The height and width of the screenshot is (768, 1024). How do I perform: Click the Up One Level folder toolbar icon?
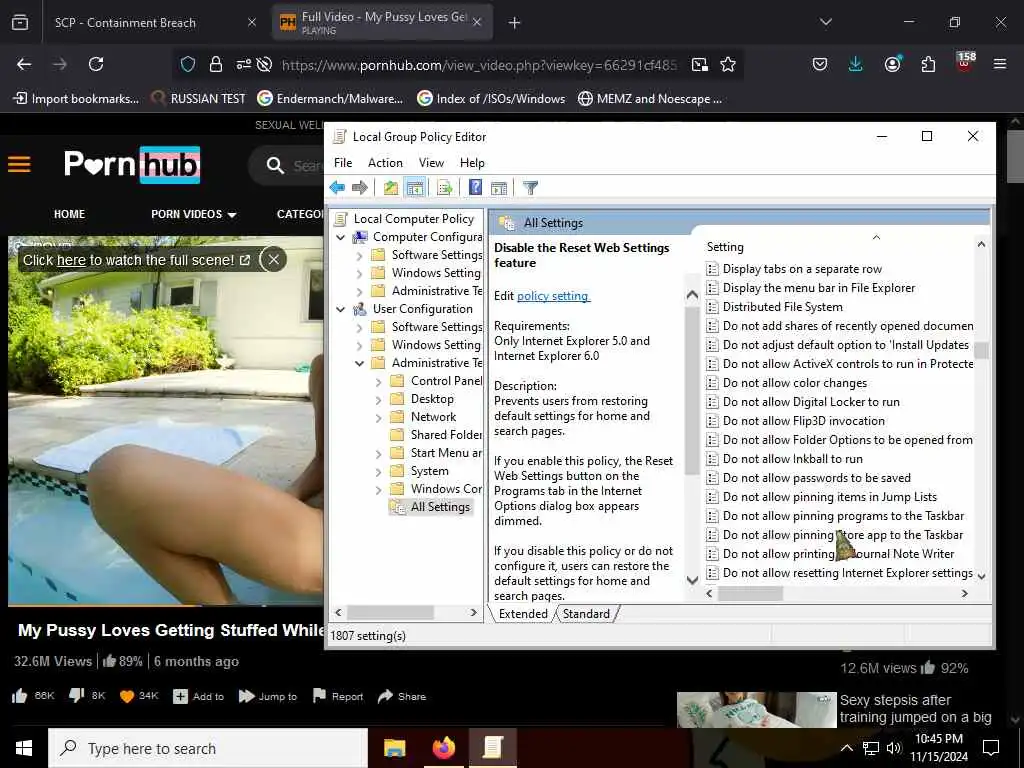[x=391, y=188]
